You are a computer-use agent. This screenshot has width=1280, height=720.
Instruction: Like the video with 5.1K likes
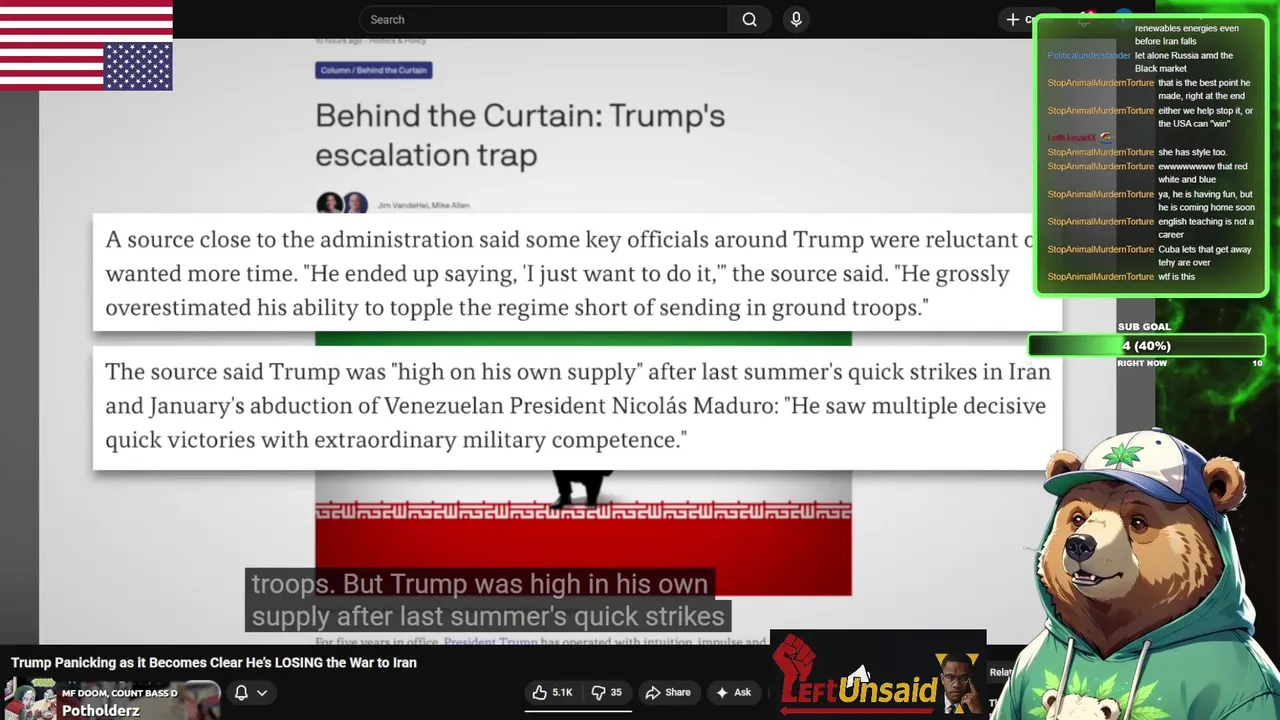point(551,692)
